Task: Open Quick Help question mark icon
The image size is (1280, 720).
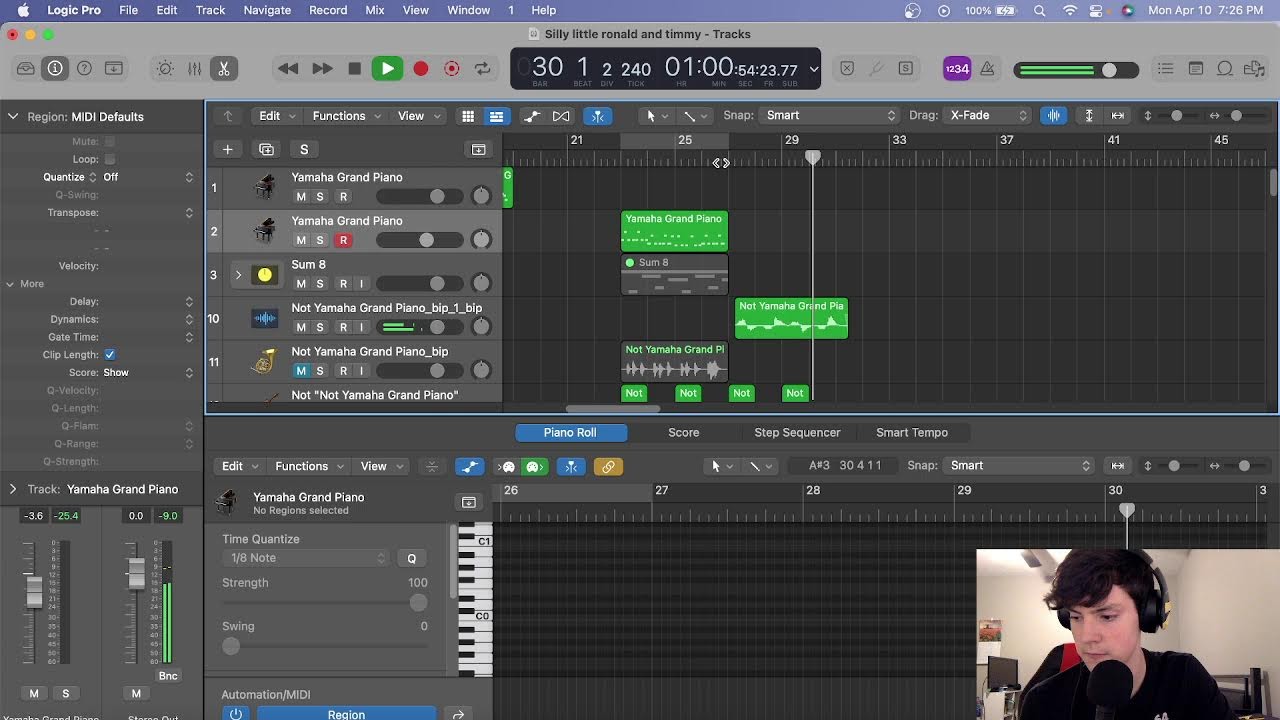Action: [85, 69]
